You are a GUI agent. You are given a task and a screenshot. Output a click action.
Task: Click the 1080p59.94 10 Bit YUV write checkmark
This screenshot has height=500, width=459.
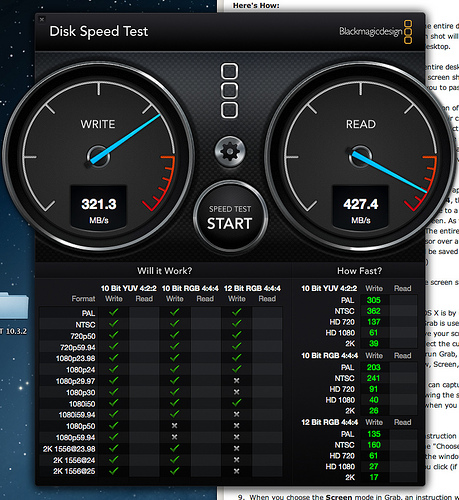[114, 437]
